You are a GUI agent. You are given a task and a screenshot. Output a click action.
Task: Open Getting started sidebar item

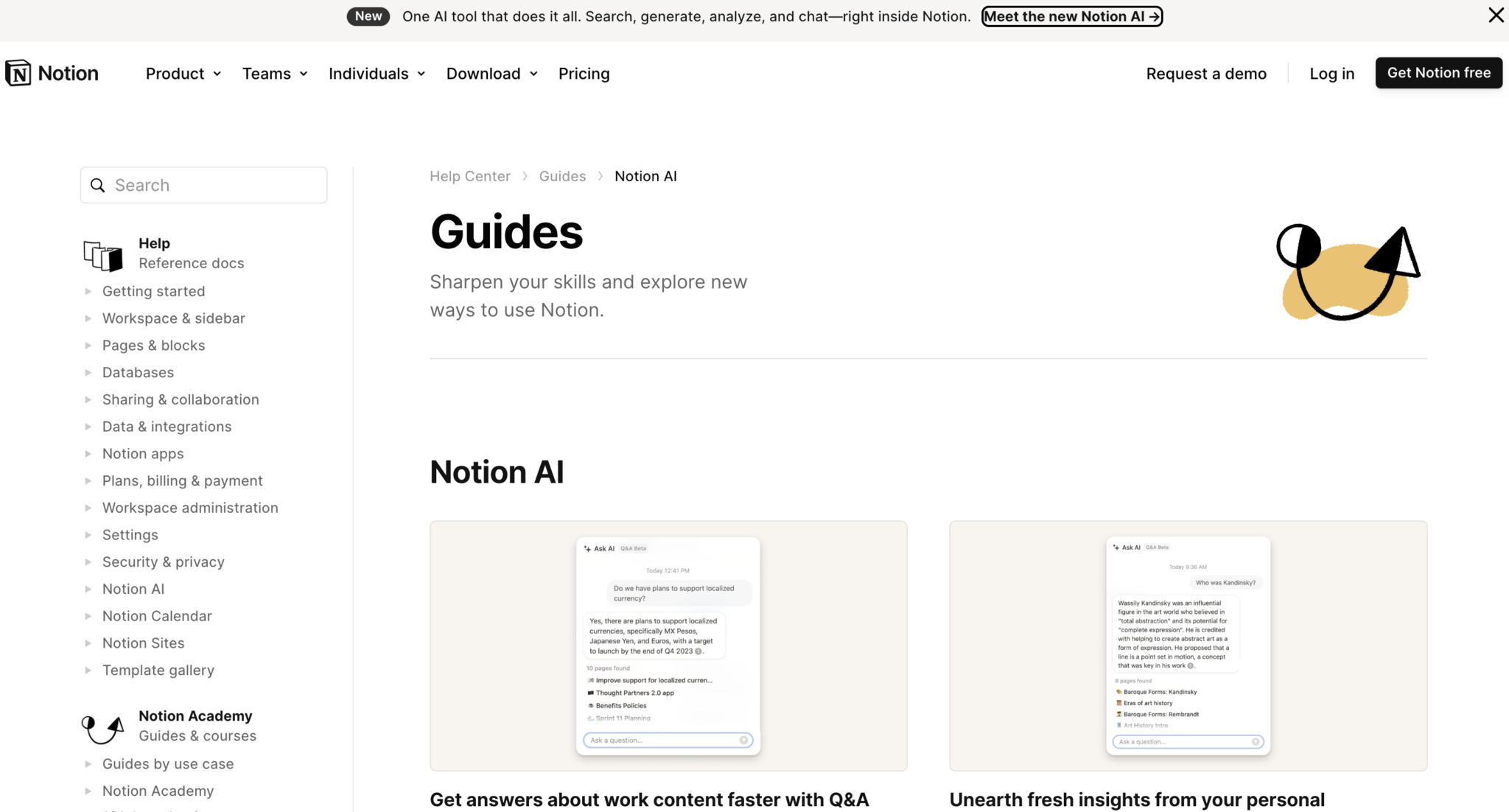click(153, 291)
